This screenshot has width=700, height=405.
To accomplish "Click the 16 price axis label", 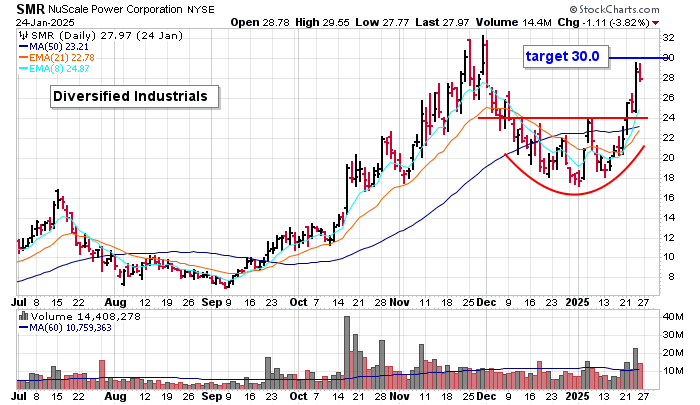I will [668, 198].
